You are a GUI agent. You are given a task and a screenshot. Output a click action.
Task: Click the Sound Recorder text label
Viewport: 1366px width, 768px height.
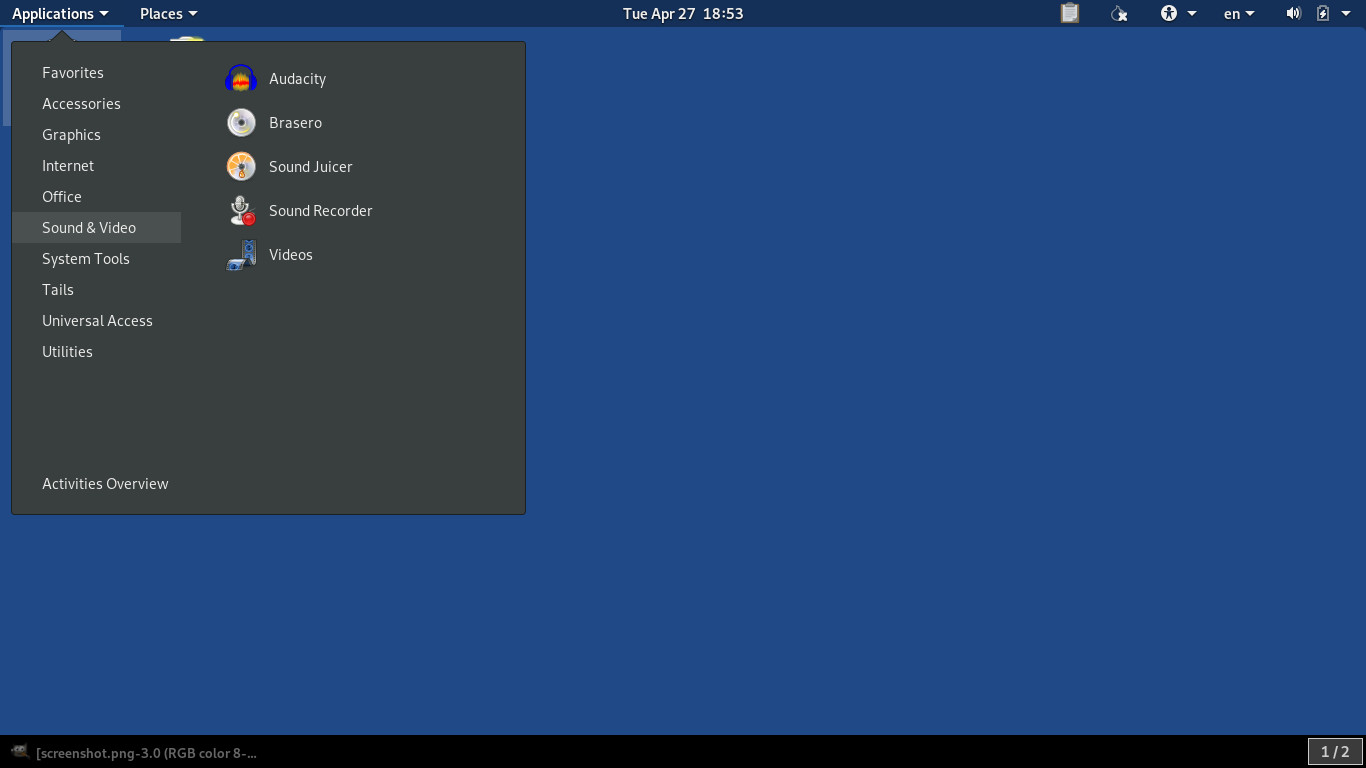coord(320,211)
